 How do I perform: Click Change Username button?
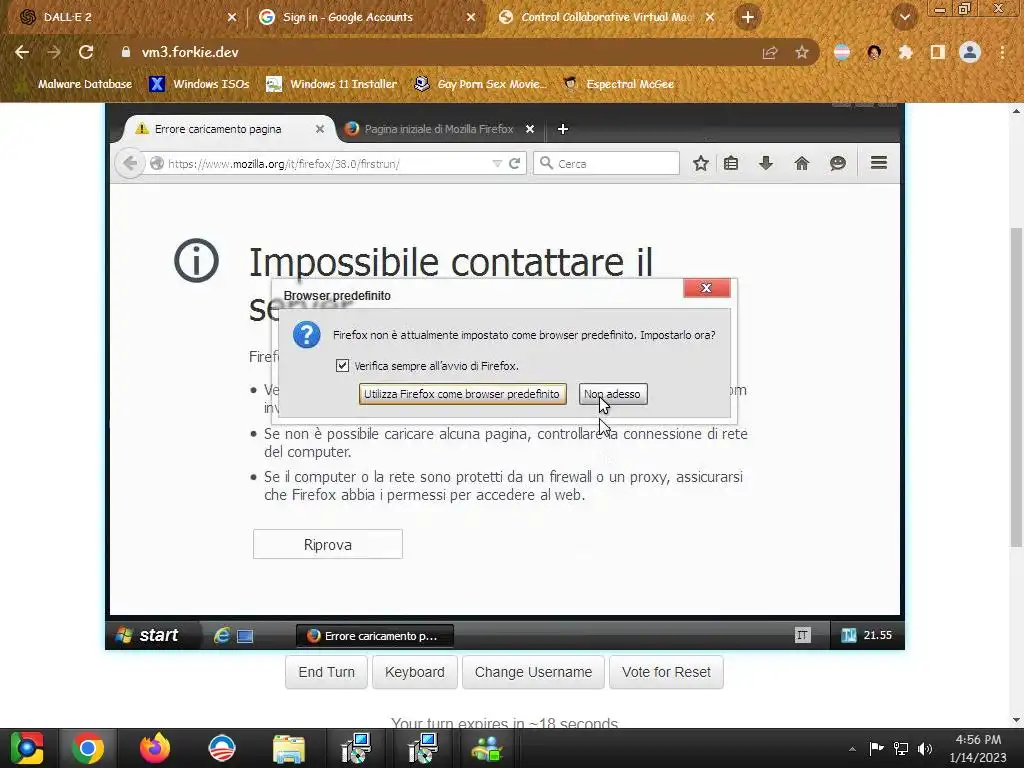pos(534,672)
